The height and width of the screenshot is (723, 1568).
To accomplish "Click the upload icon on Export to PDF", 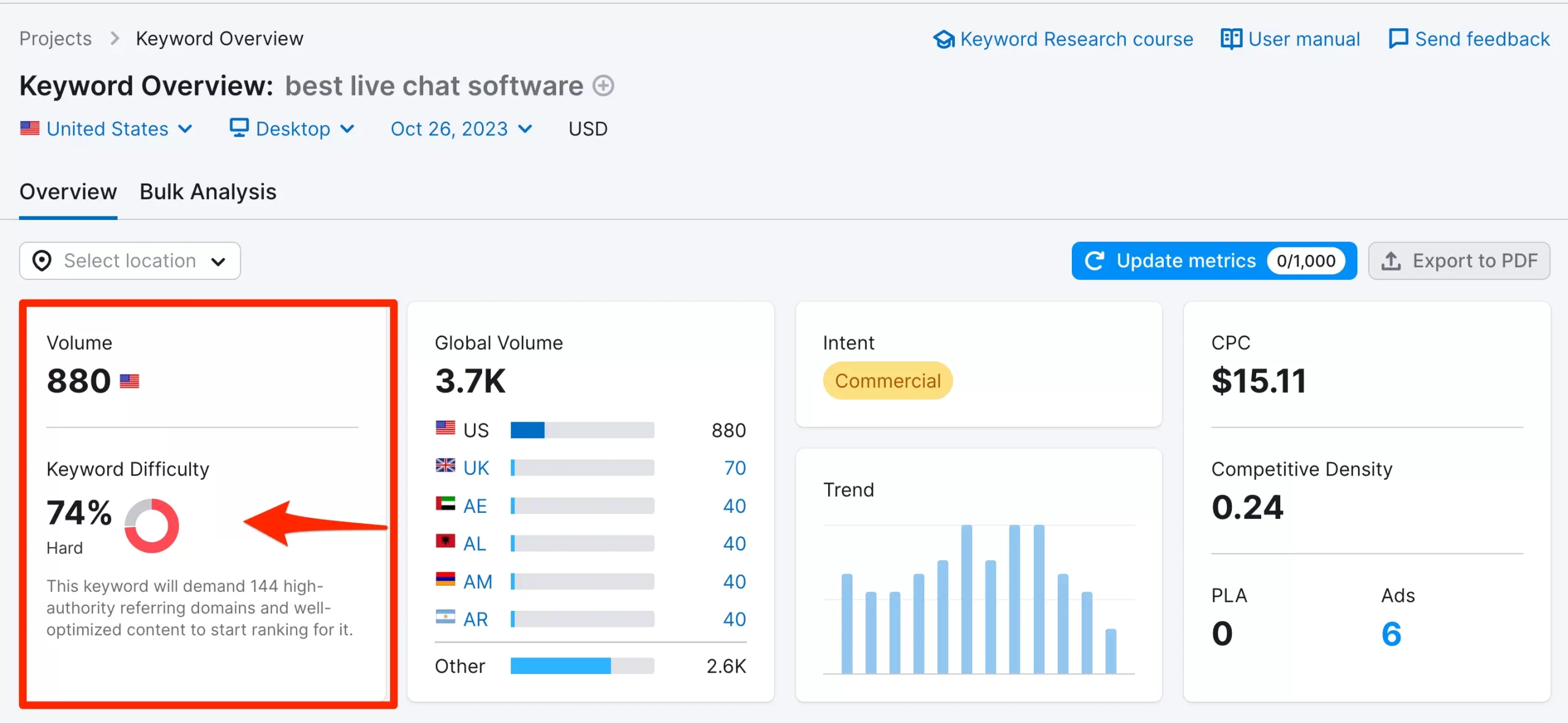I will coord(1391,261).
